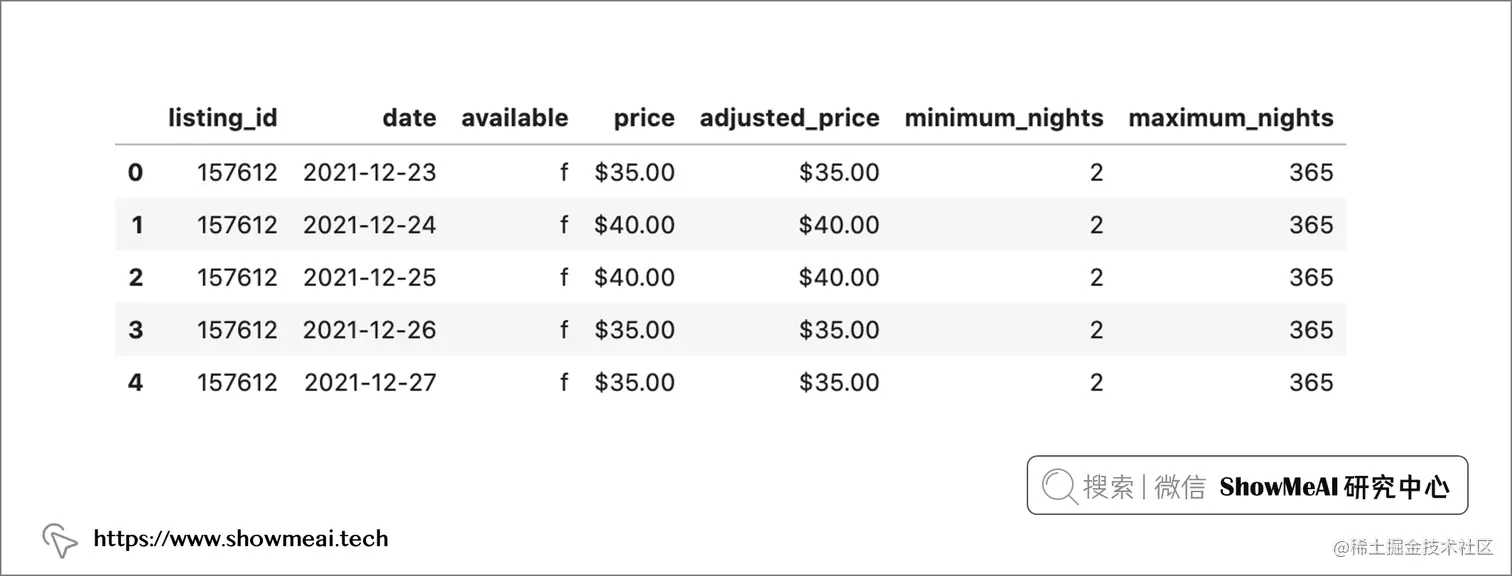The height and width of the screenshot is (576, 1512).
Task: Select the adjusted_price column header
Action: 789,118
